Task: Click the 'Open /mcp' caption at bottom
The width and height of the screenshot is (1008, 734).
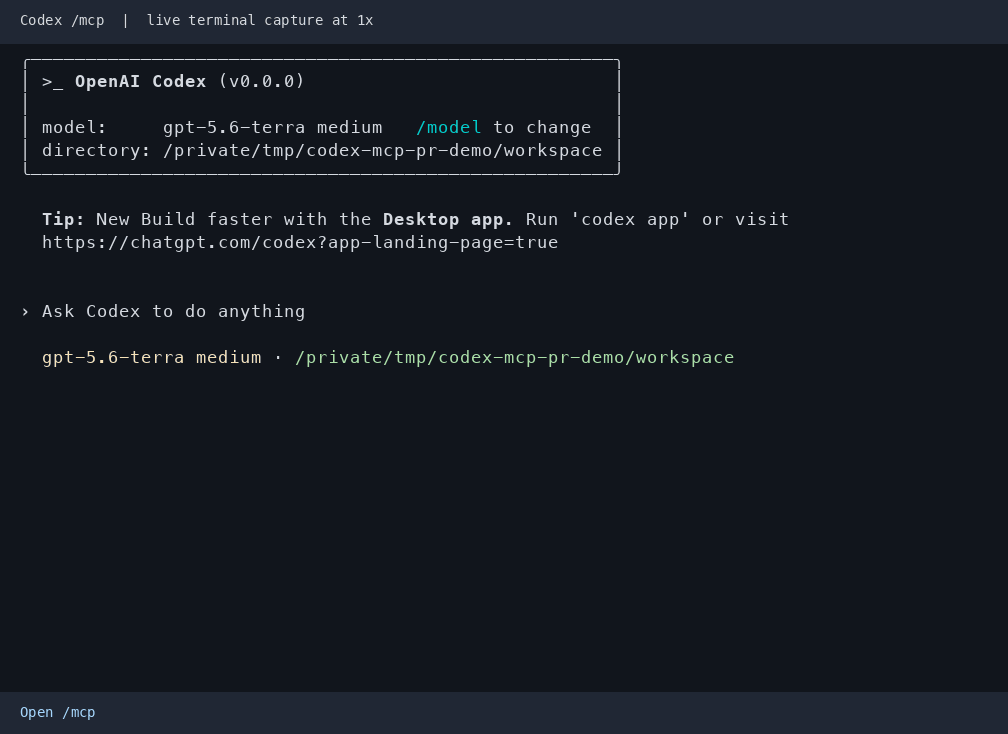Action: 58,712
